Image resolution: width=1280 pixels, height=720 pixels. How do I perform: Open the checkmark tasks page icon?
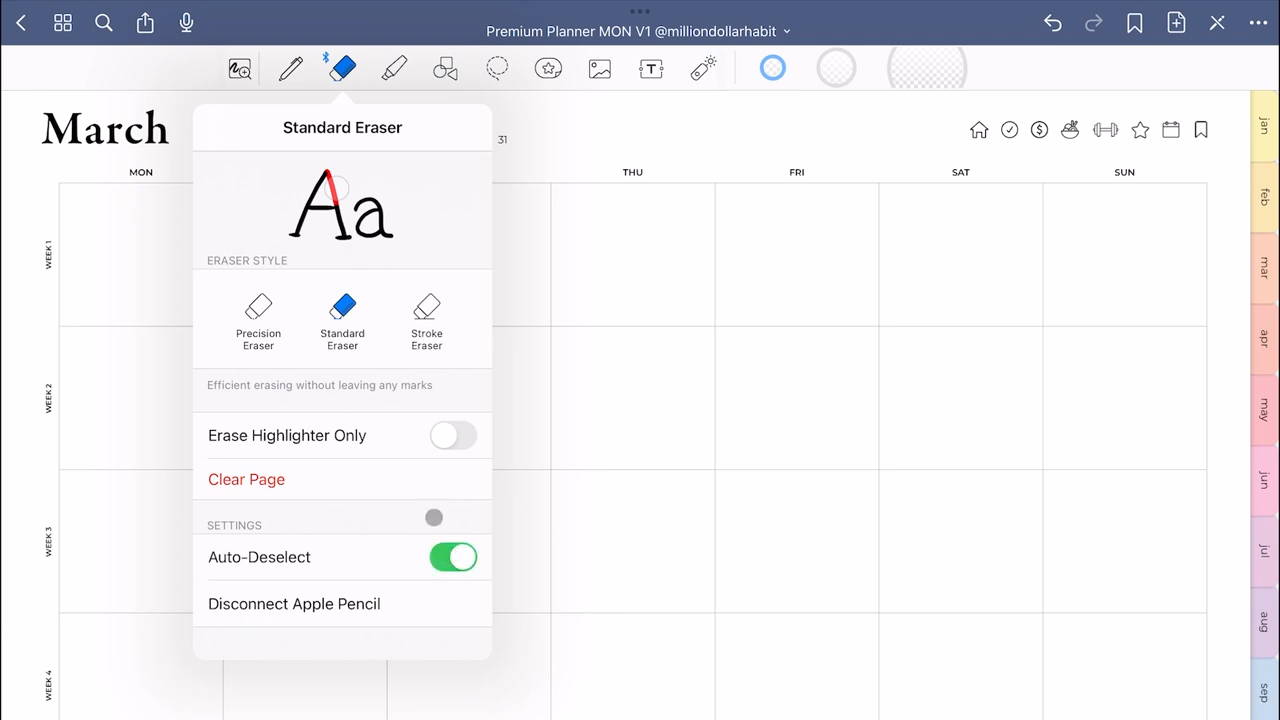(1010, 130)
